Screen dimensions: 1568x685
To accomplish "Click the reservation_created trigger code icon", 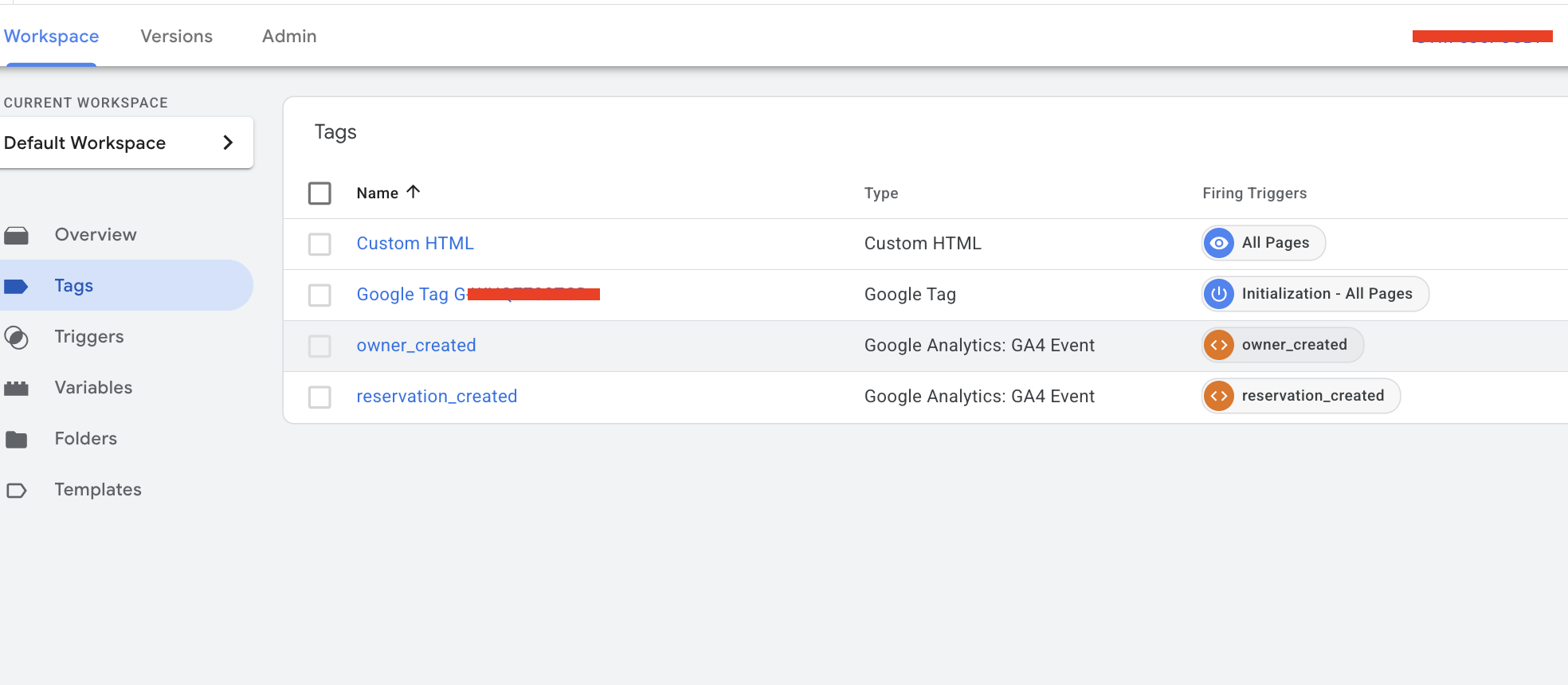I will 1219,396.
